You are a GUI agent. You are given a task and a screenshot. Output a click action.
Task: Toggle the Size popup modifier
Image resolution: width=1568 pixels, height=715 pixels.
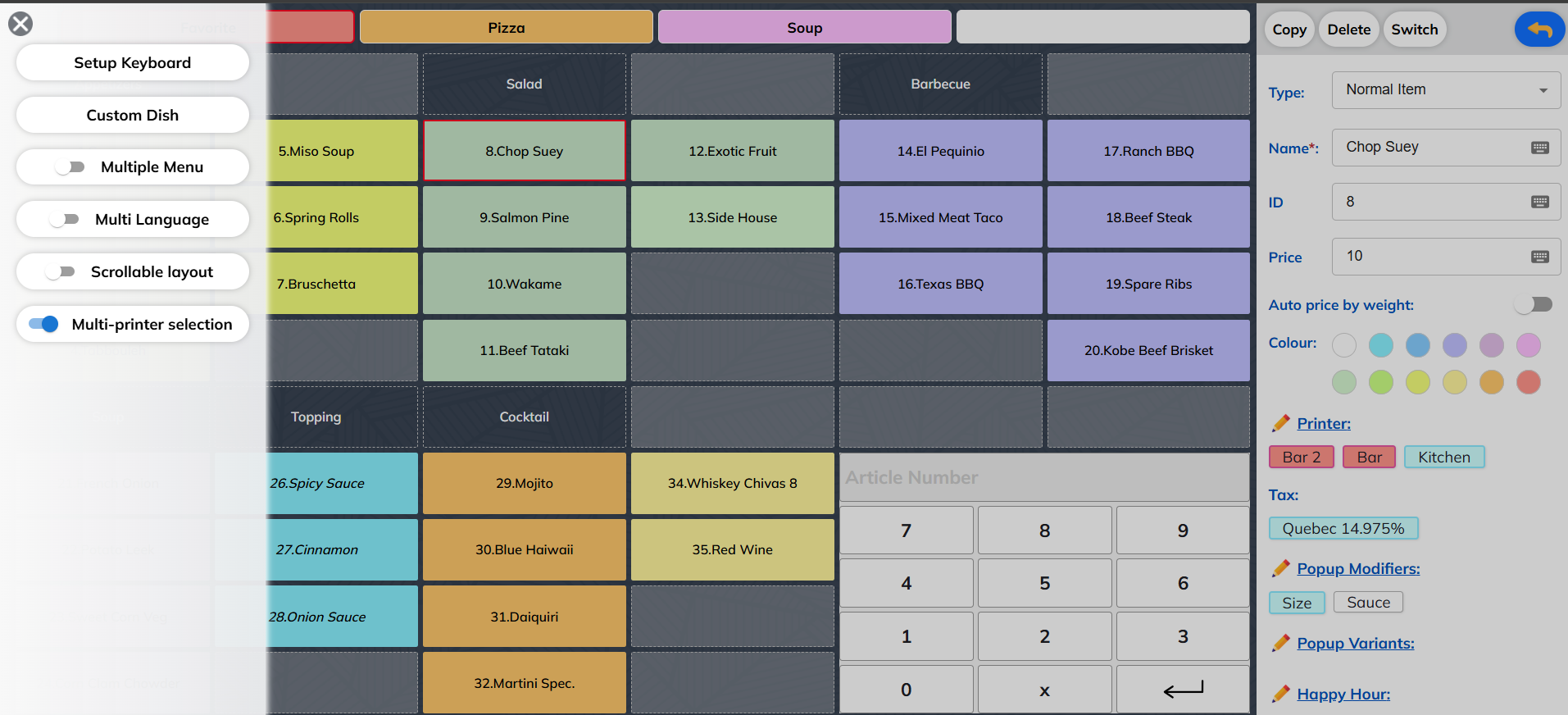pos(1297,603)
